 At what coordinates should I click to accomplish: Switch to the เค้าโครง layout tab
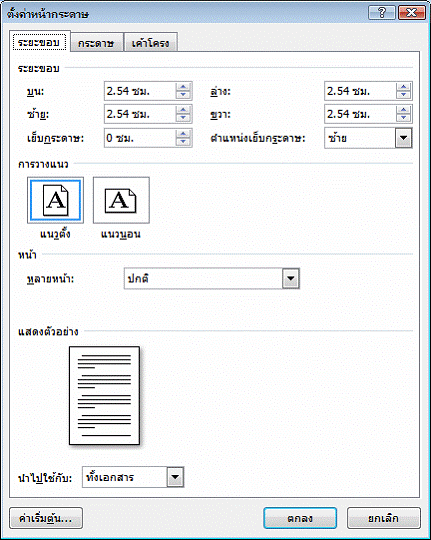(x=151, y=43)
